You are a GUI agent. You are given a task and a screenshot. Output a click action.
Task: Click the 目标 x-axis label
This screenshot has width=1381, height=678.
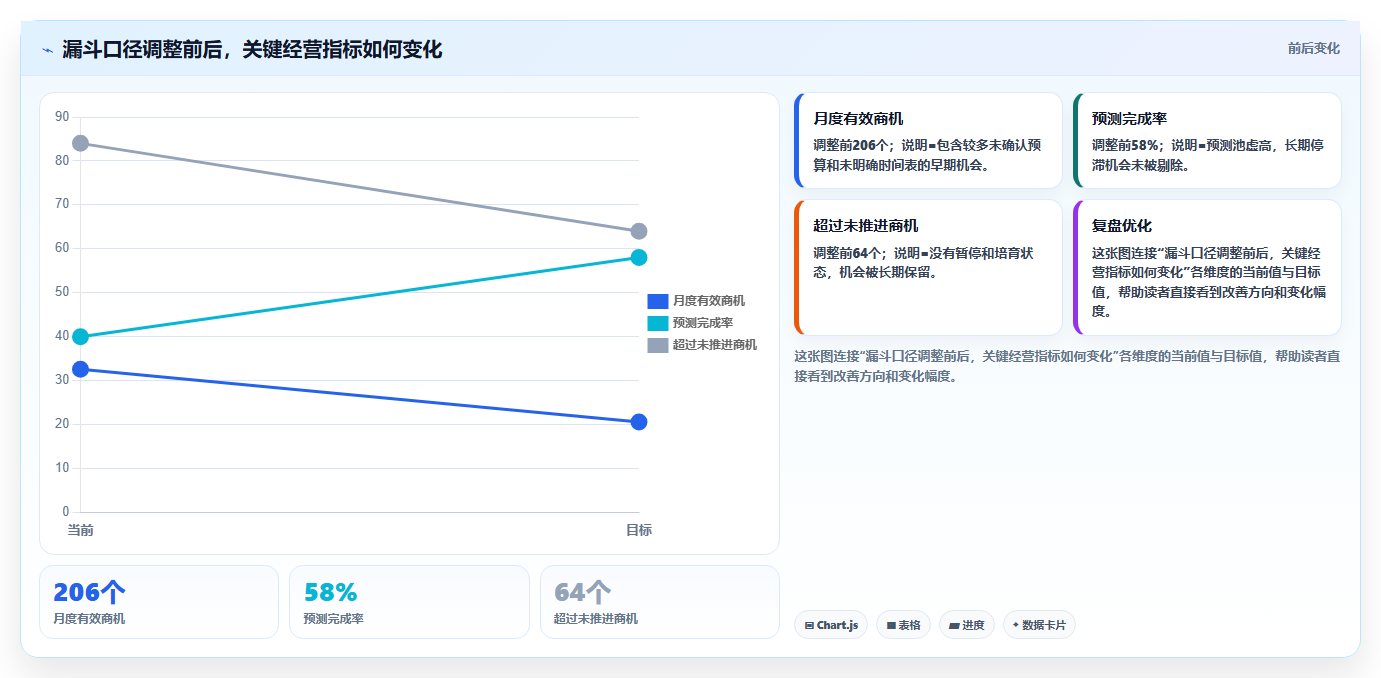pyautogui.click(x=639, y=530)
